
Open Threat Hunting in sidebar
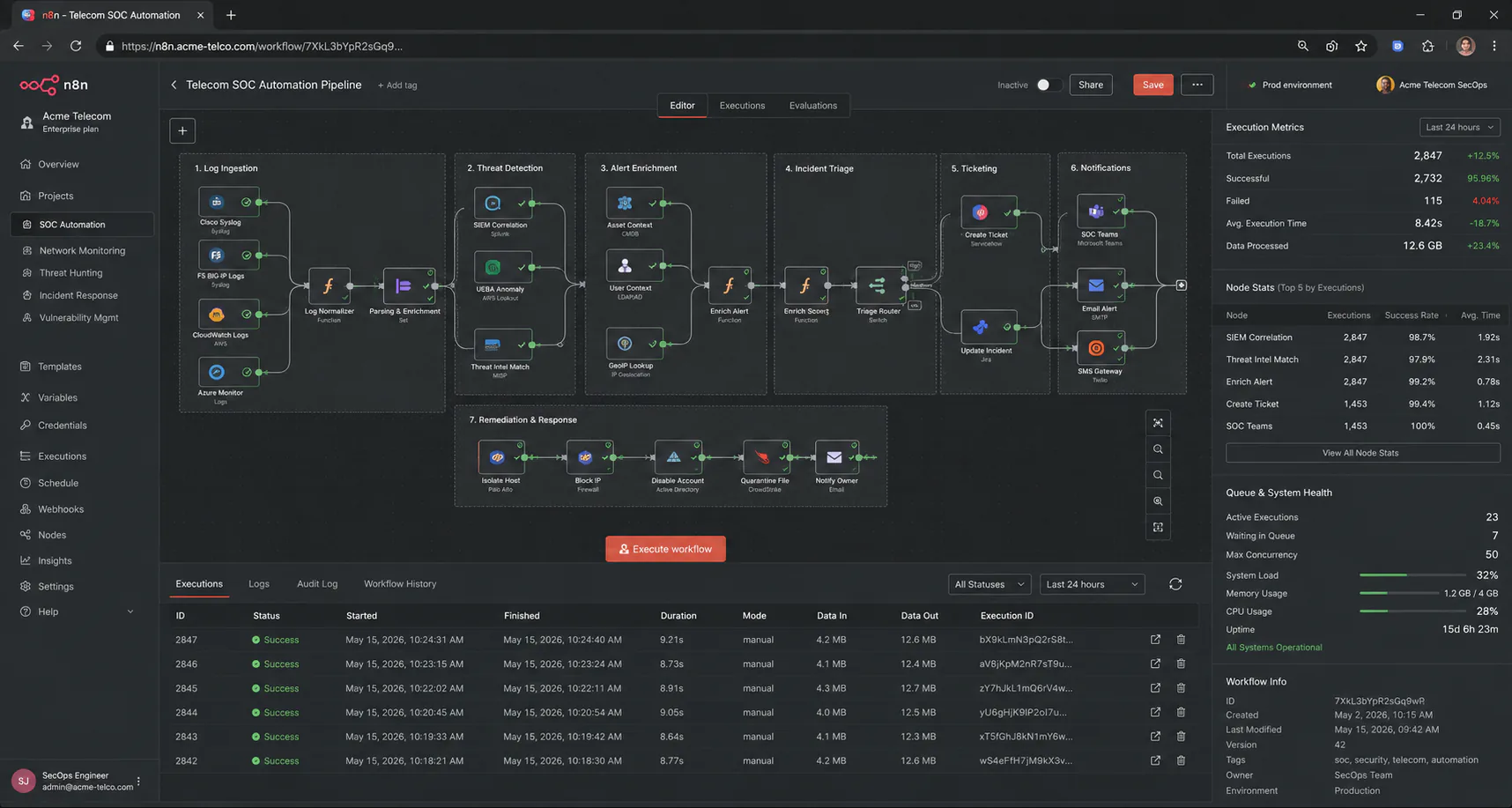[70, 273]
